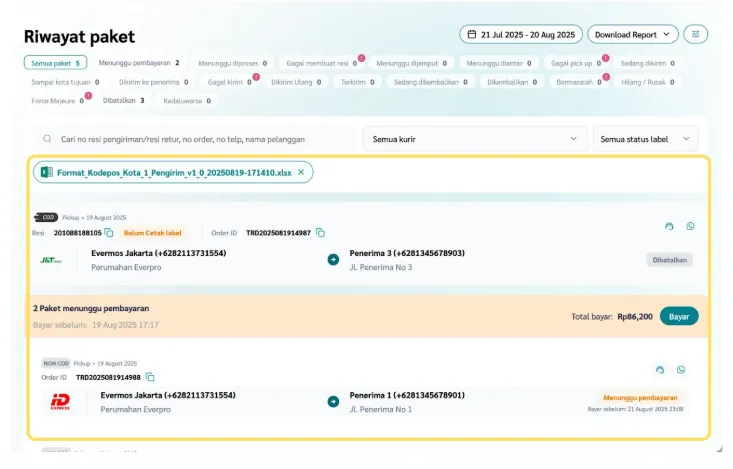Open WhatsApp for the ID Express shipment

[x=681, y=369]
